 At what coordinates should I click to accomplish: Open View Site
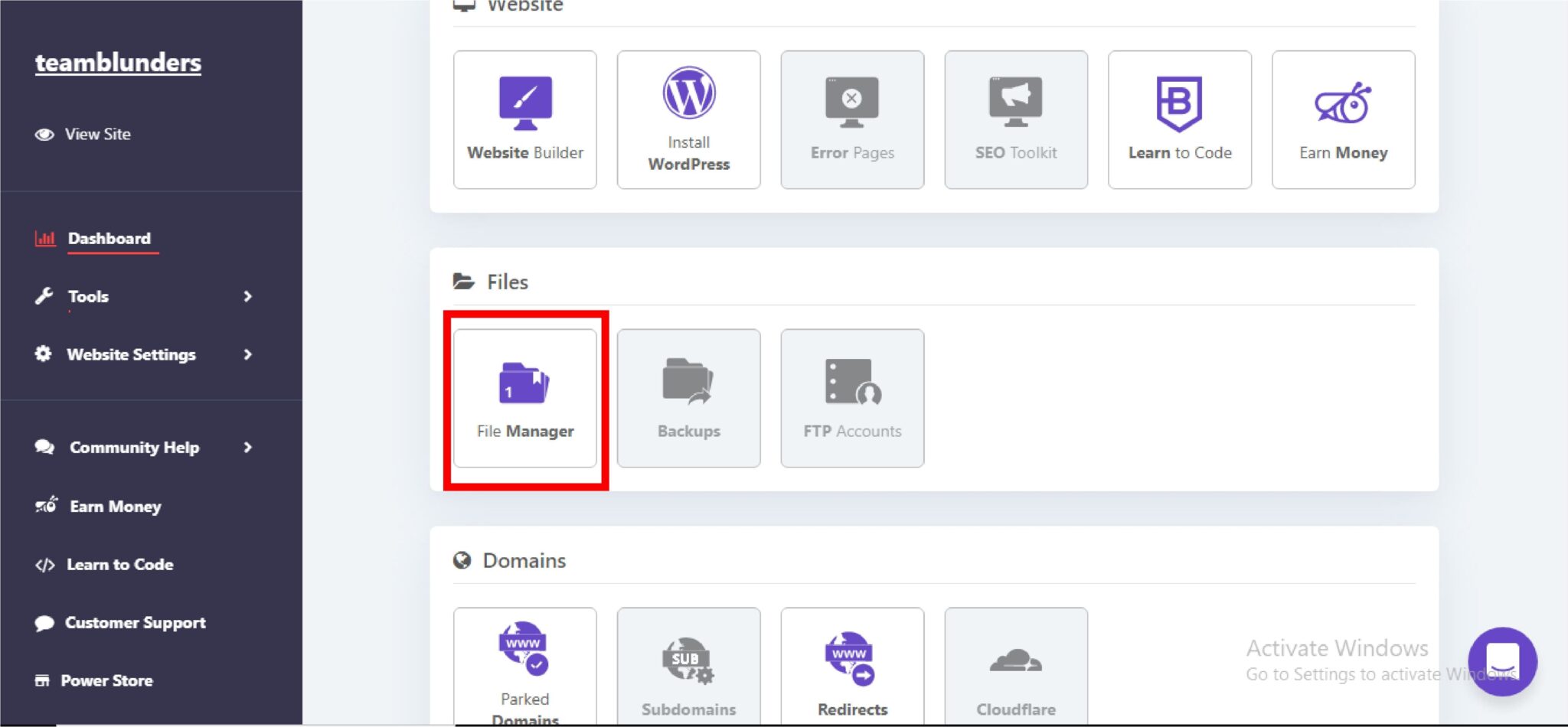click(x=98, y=134)
